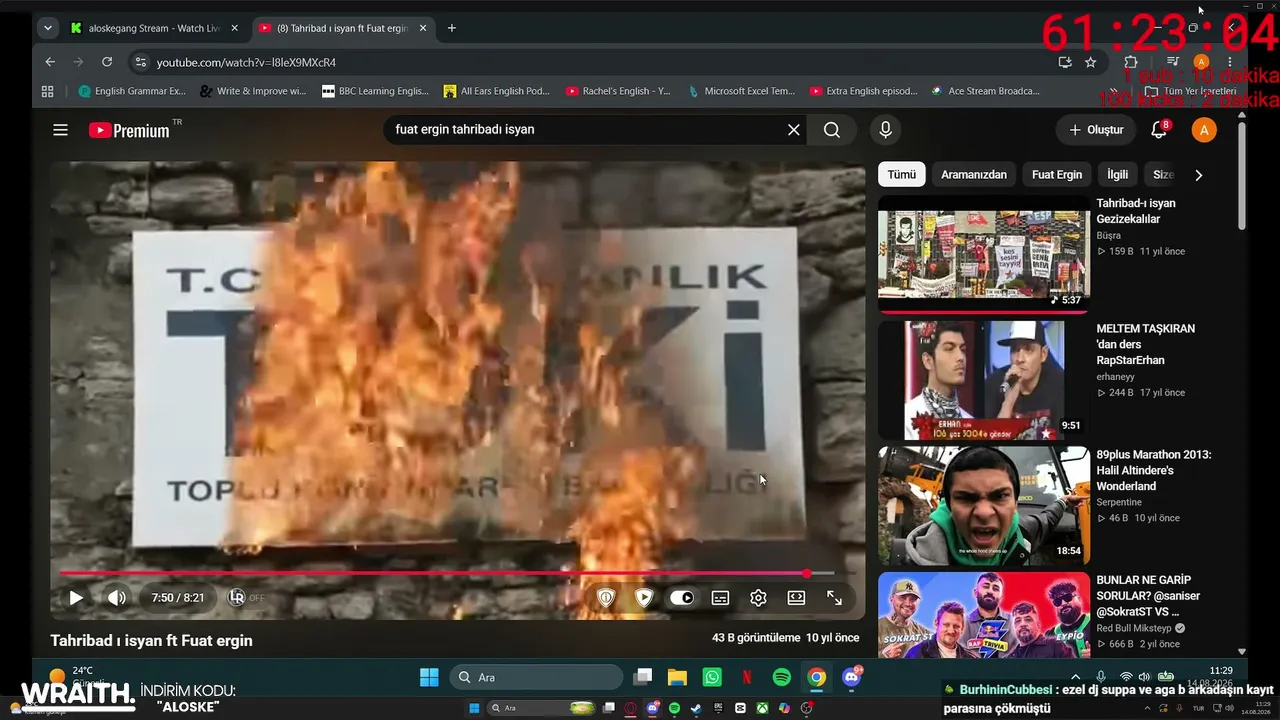Select the Fuat Ergin filter chip
1280x720 pixels.
click(x=1057, y=175)
